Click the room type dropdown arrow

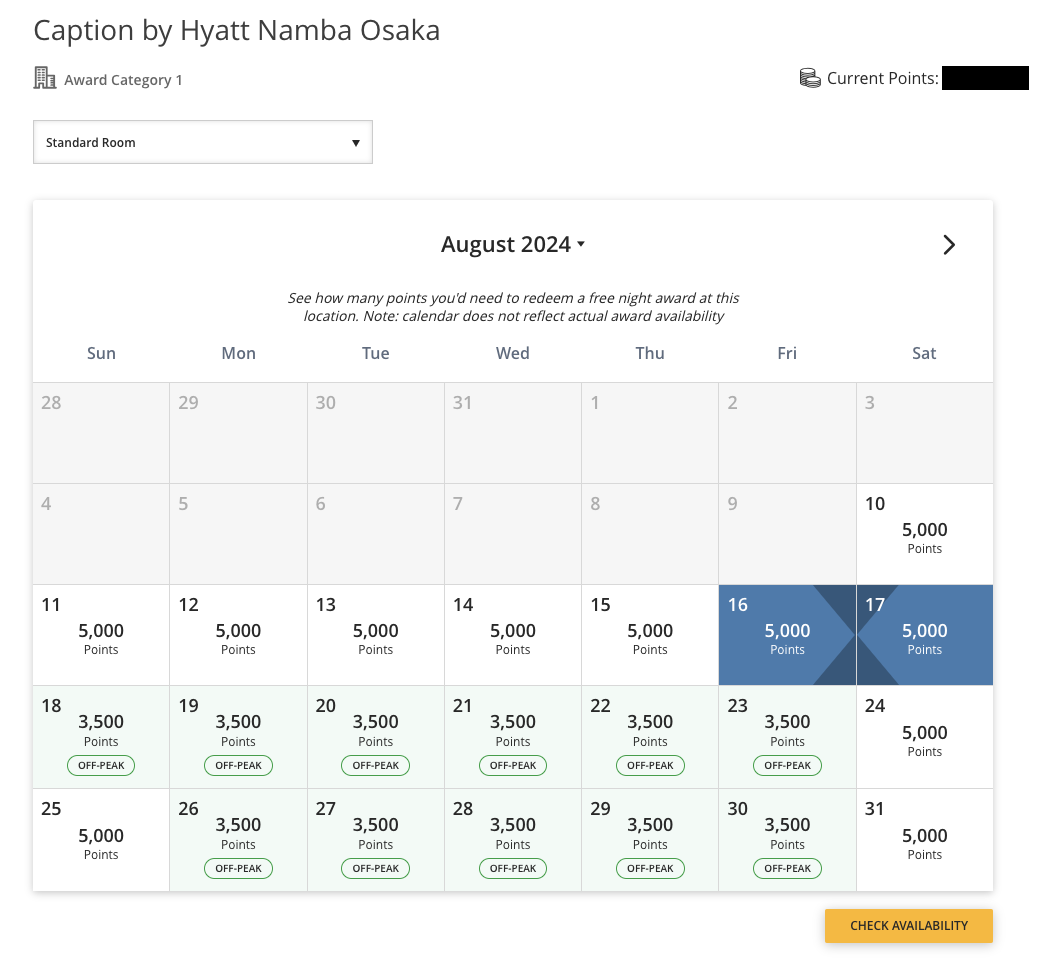356,142
